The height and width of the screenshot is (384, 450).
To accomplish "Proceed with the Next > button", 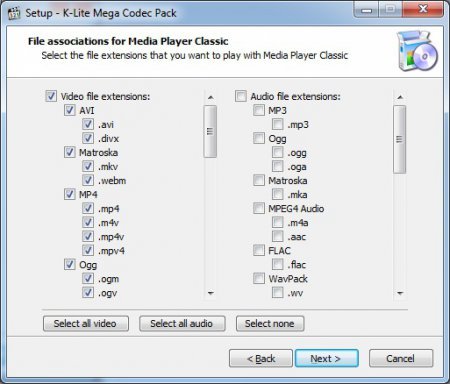I will tap(327, 358).
